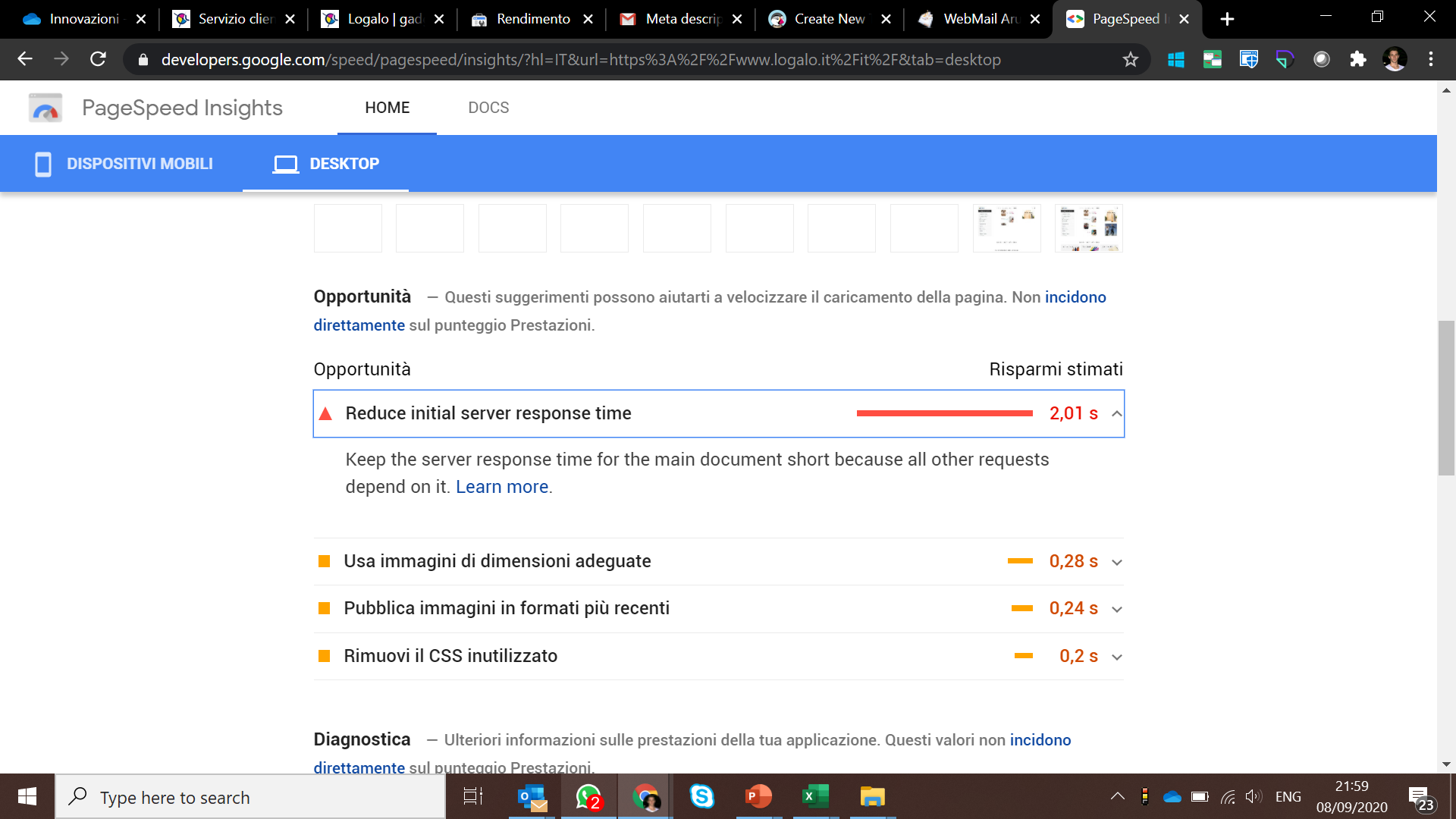Screen dimensions: 1456x819
Task: Open the DOCS menu item
Action: [x=488, y=108]
